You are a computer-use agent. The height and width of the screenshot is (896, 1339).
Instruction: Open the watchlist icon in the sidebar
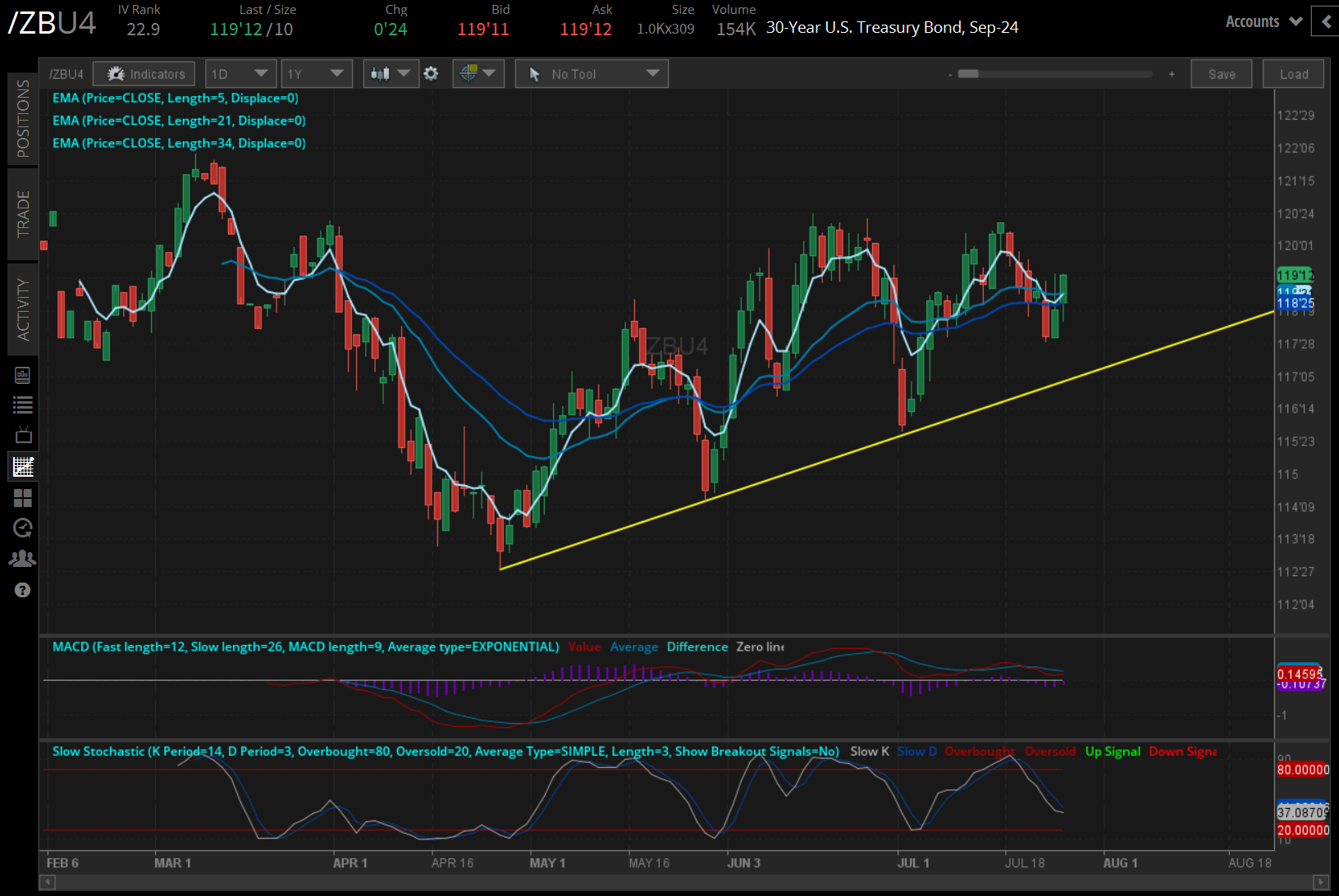pyautogui.click(x=22, y=405)
